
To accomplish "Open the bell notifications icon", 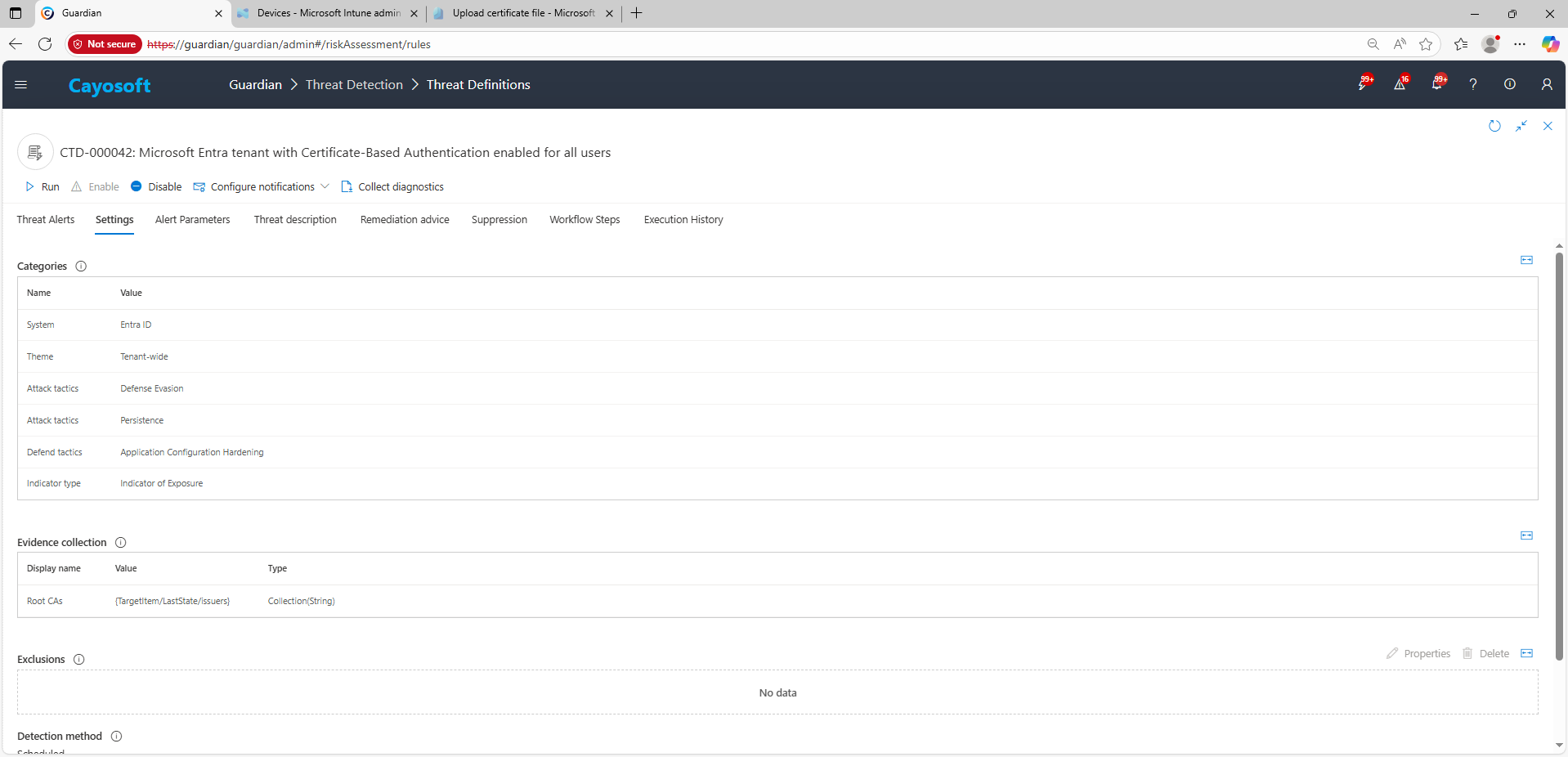I will pyautogui.click(x=1436, y=84).
